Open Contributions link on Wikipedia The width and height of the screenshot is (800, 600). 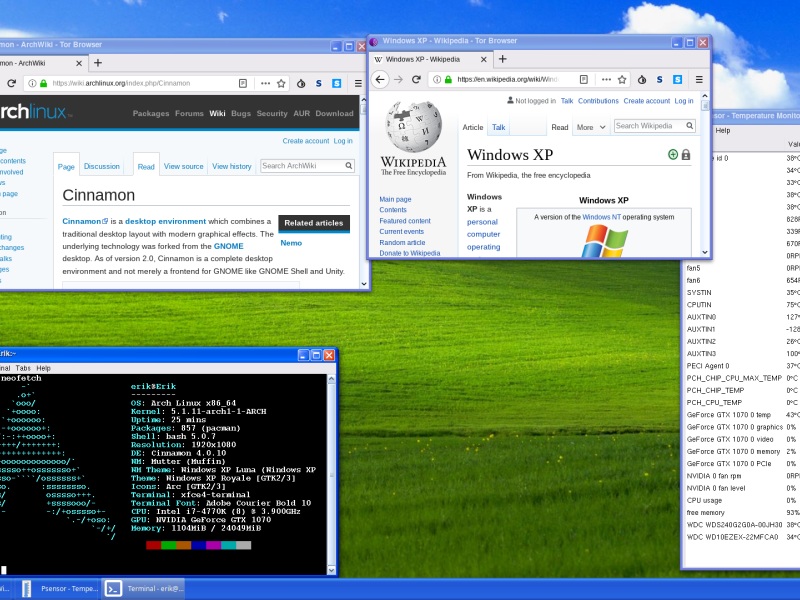[598, 101]
